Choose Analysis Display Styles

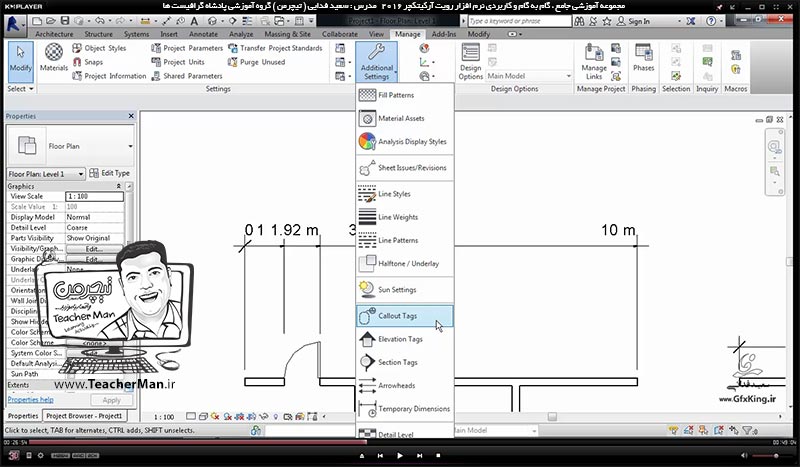tap(405, 141)
